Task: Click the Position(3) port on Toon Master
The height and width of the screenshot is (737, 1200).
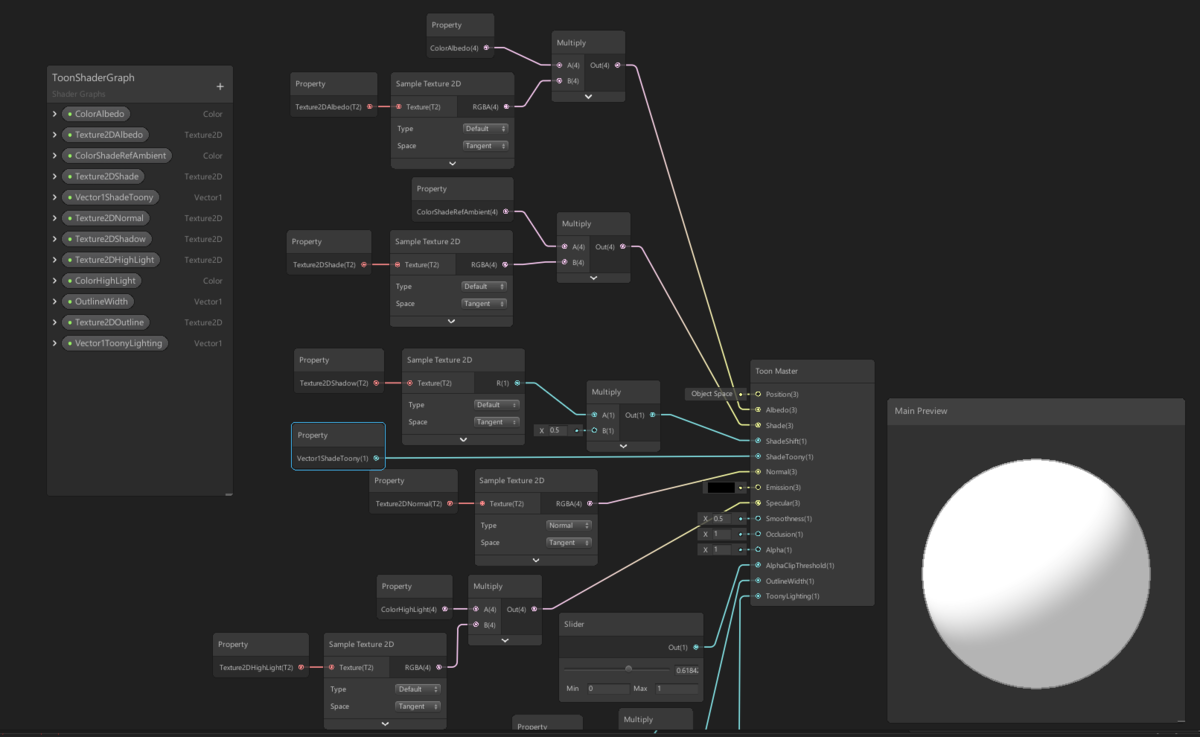Action: point(758,394)
